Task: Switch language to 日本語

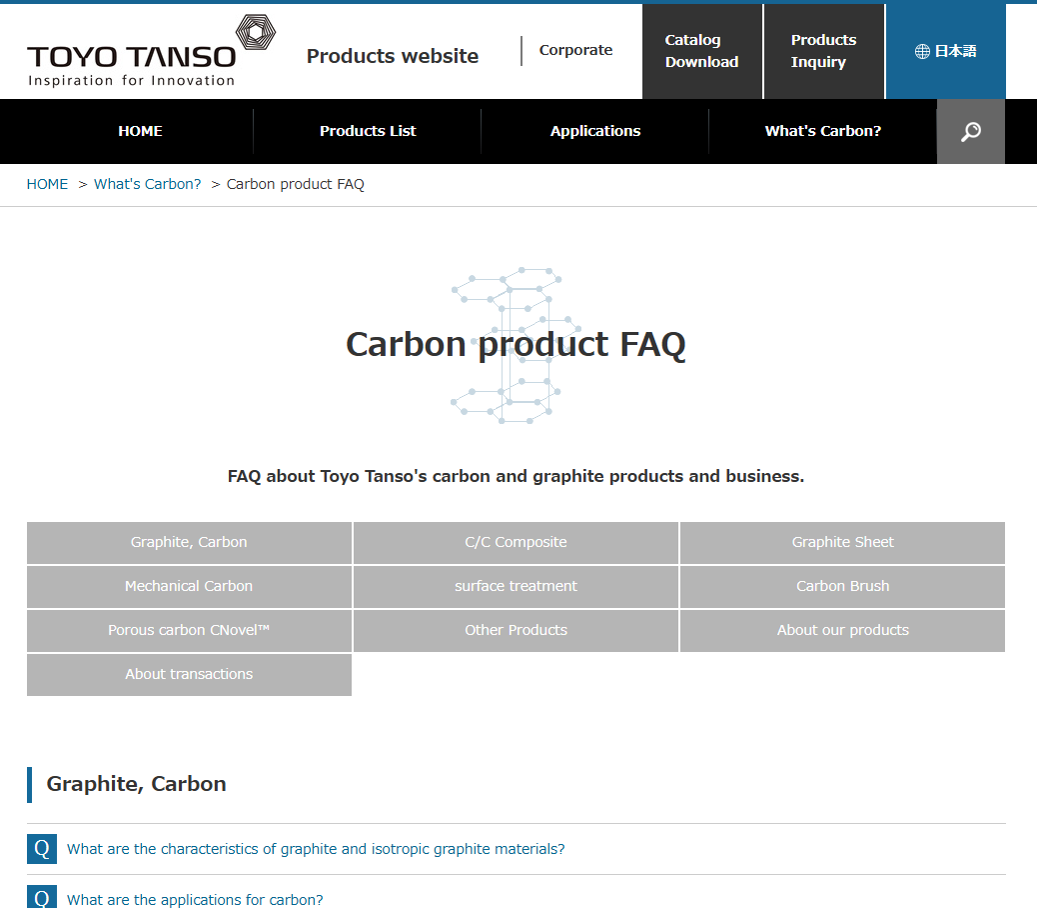Action: coord(945,51)
